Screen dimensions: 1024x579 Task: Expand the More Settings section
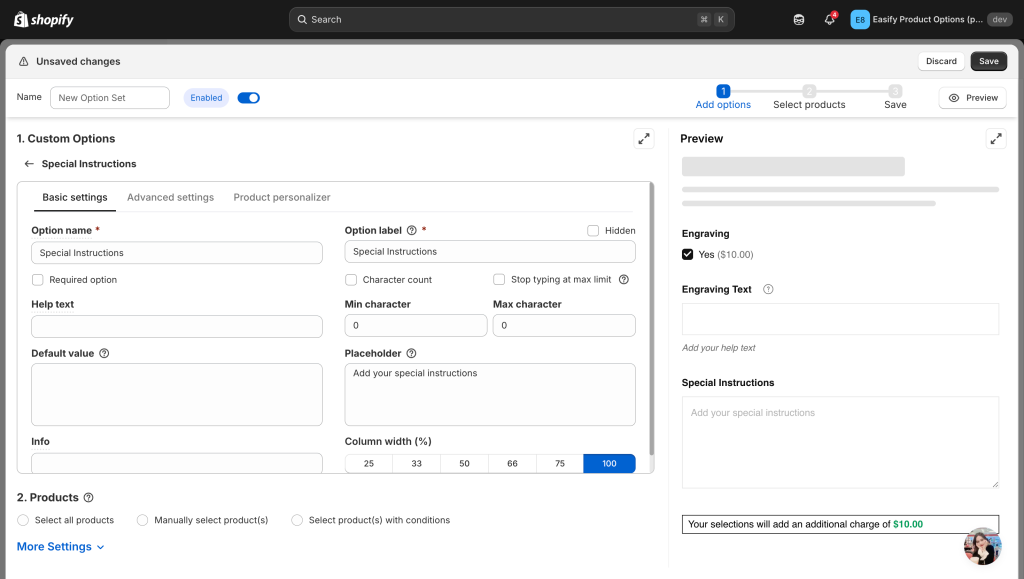(x=61, y=547)
